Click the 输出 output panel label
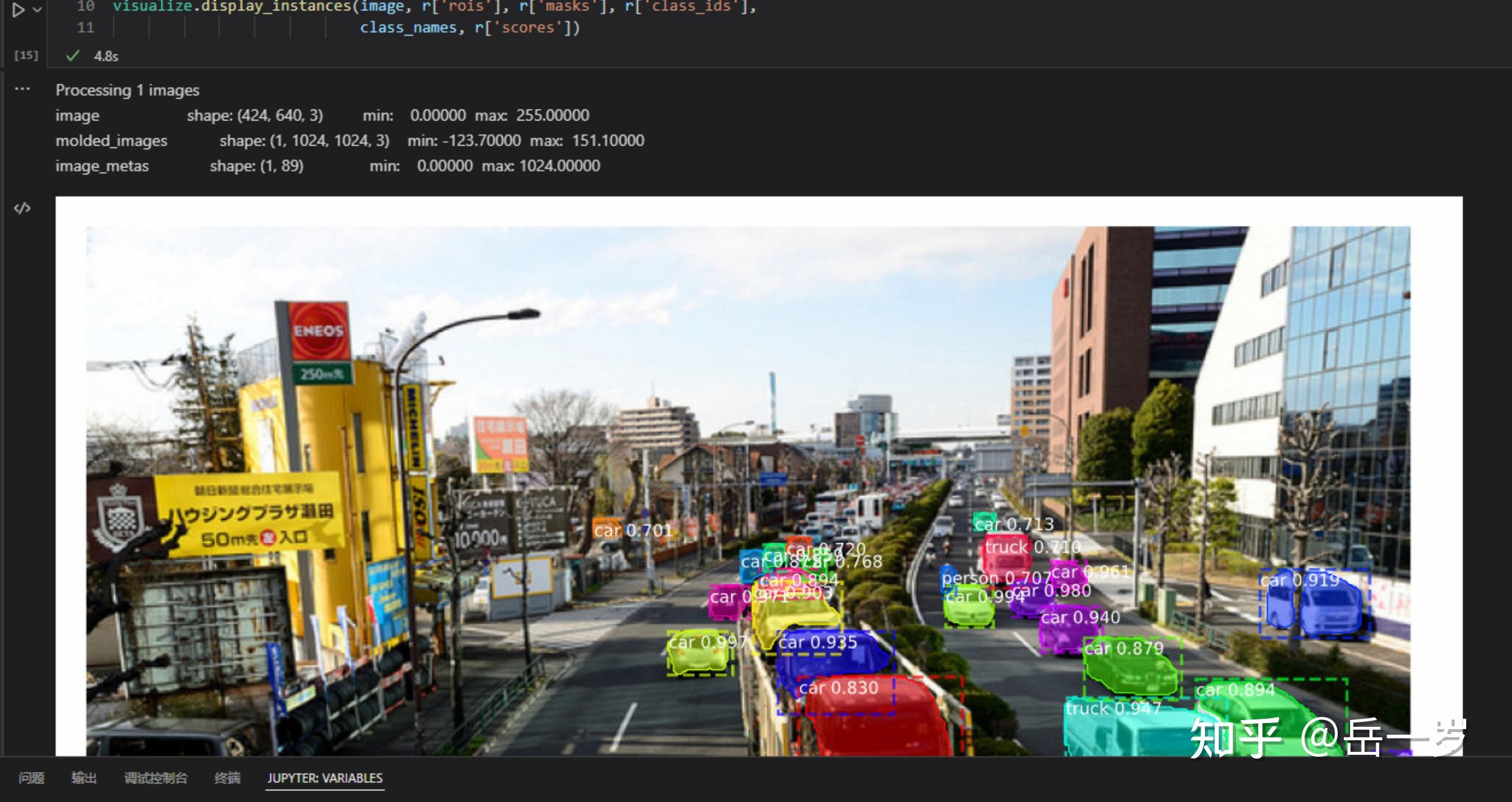The image size is (1512, 802). [x=84, y=778]
